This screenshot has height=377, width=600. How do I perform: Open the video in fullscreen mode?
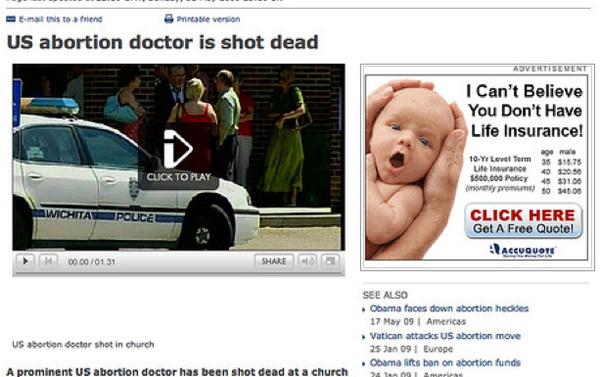pyautogui.click(x=330, y=261)
